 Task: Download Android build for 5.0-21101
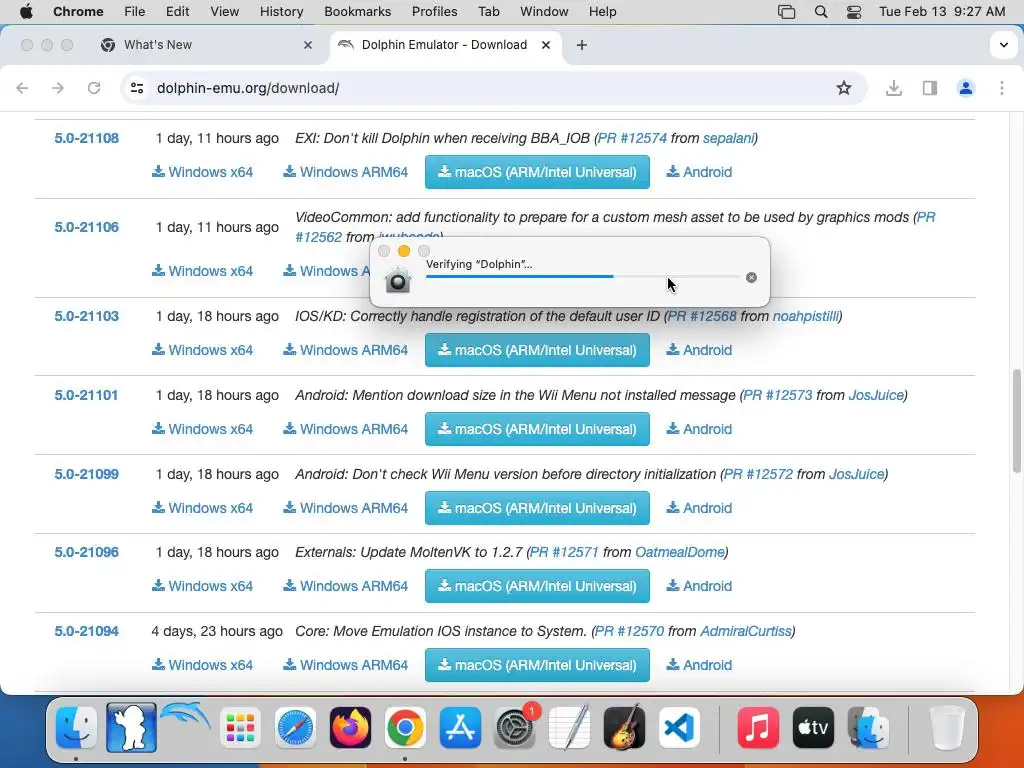pos(699,429)
